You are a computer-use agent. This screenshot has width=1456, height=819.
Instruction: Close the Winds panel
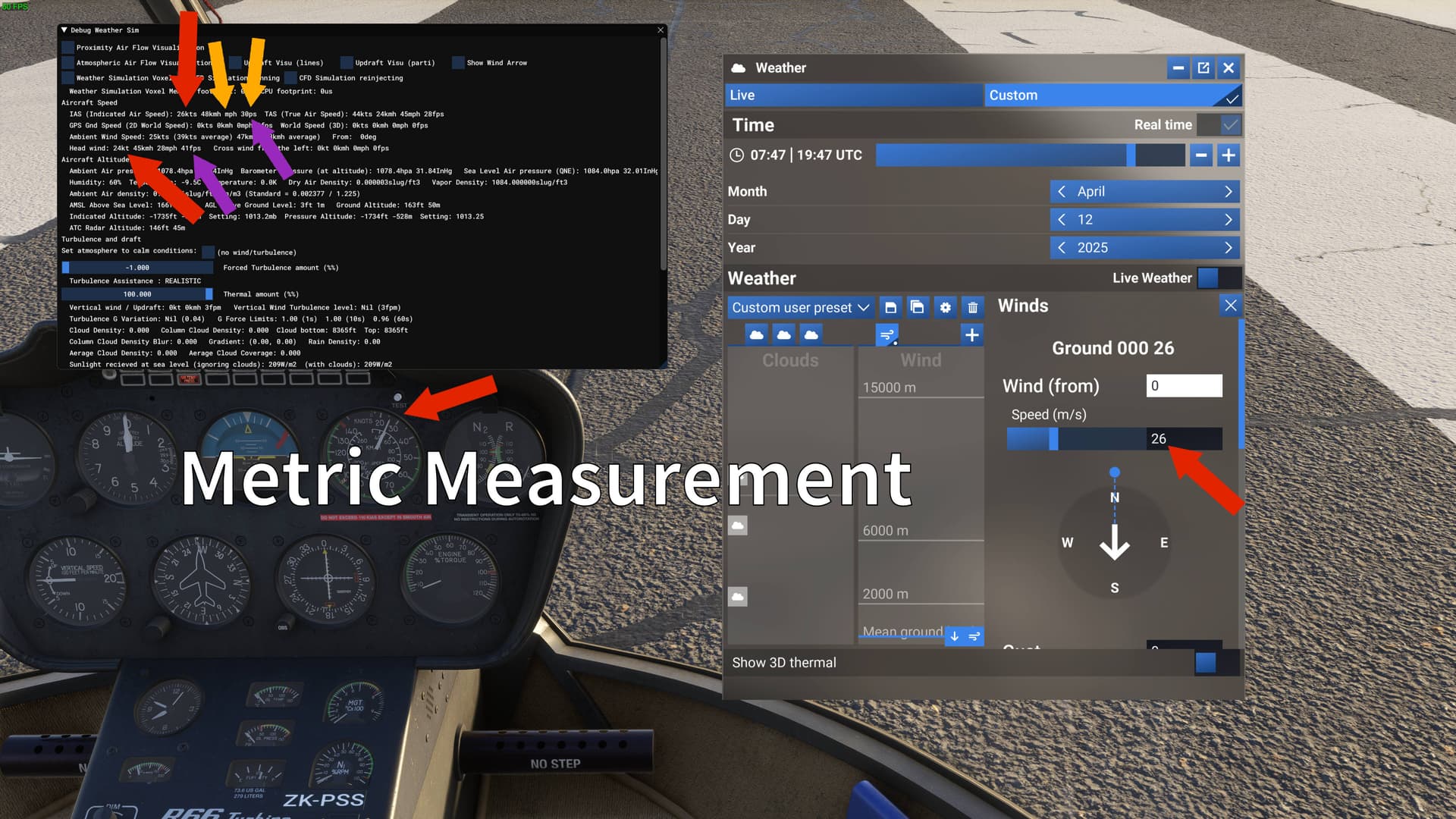pyautogui.click(x=1230, y=306)
